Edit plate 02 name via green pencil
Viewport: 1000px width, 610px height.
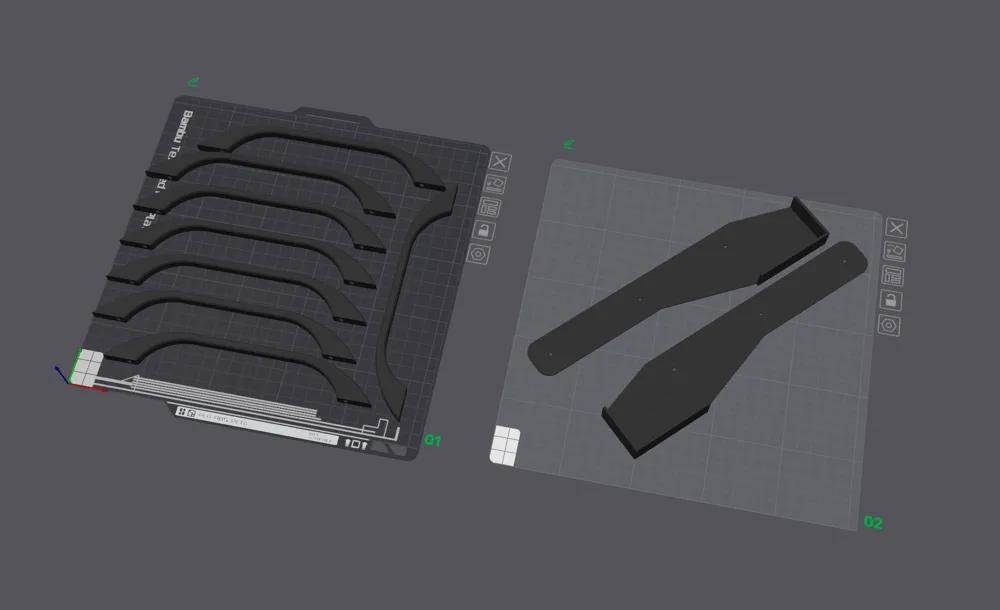(569, 145)
